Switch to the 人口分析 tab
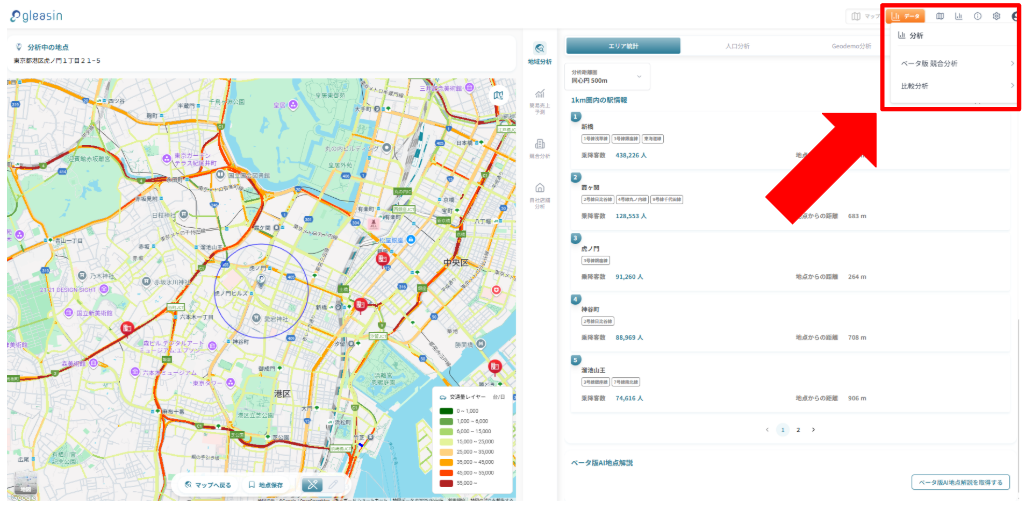1023x505 pixels. pyautogui.click(x=737, y=46)
